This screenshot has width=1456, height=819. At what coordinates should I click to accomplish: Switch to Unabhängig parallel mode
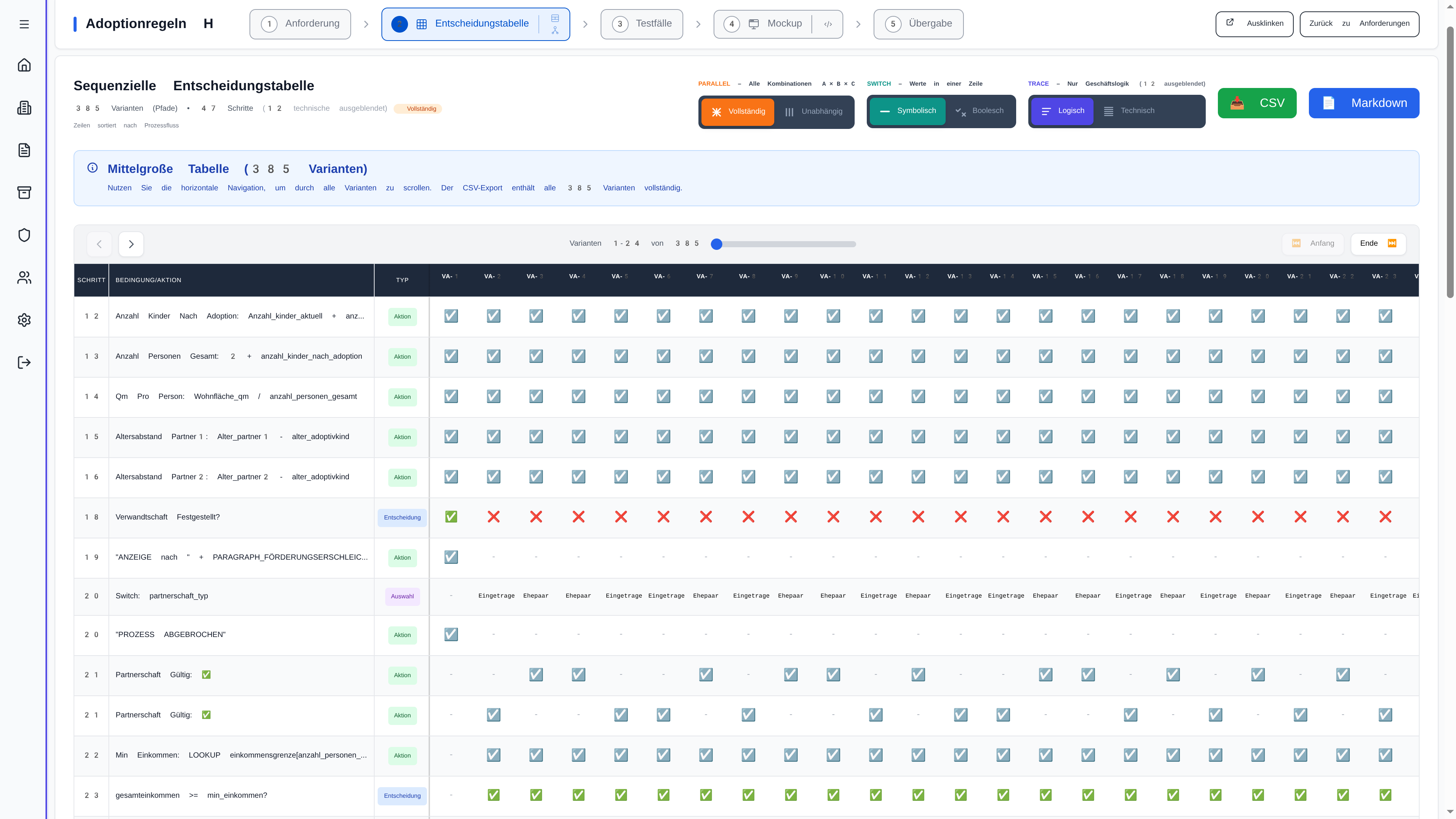point(814,111)
